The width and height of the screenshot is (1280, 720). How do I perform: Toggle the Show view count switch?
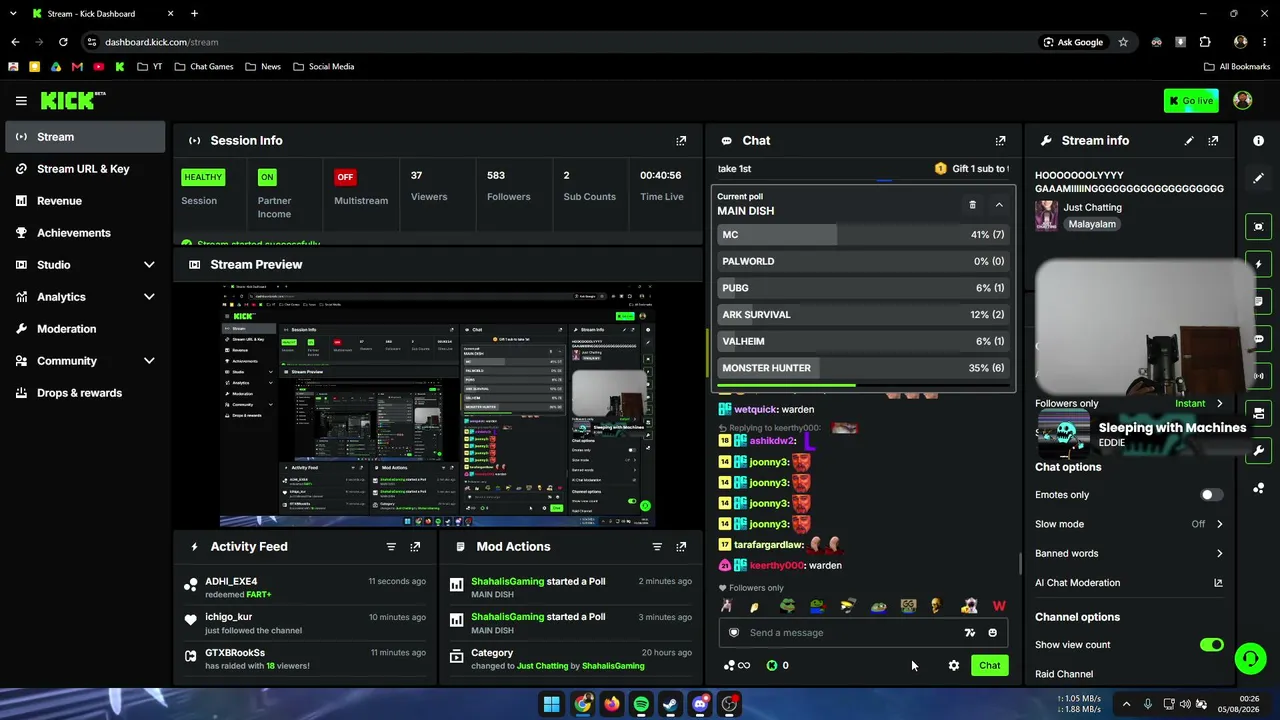[x=1211, y=645]
